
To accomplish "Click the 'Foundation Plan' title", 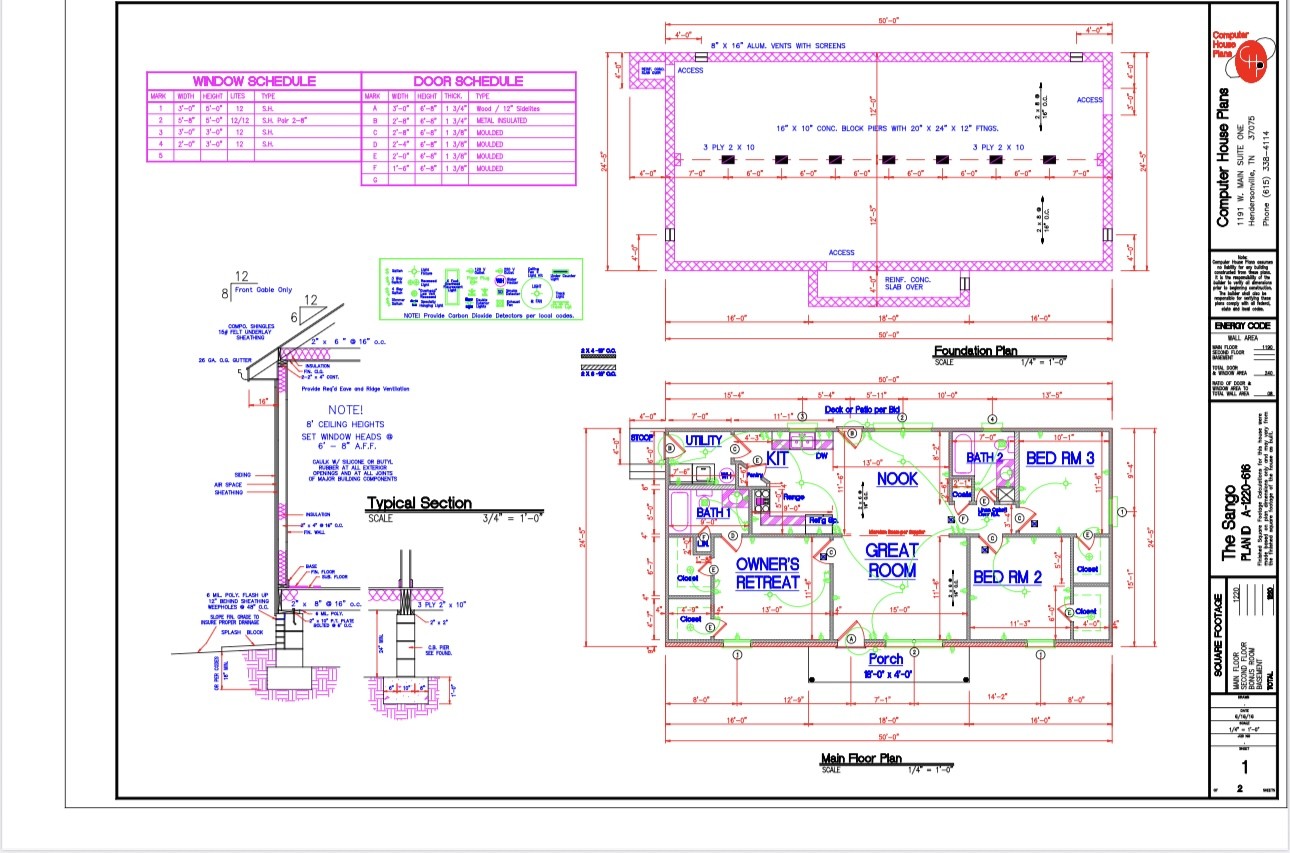I will [976, 350].
